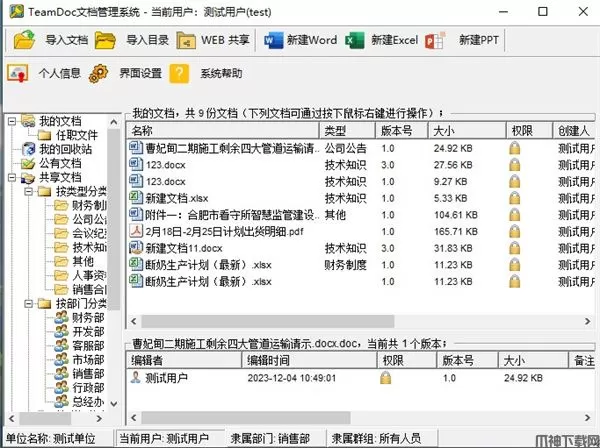Click the 财务部 department people icon

pyautogui.click(x=61, y=317)
